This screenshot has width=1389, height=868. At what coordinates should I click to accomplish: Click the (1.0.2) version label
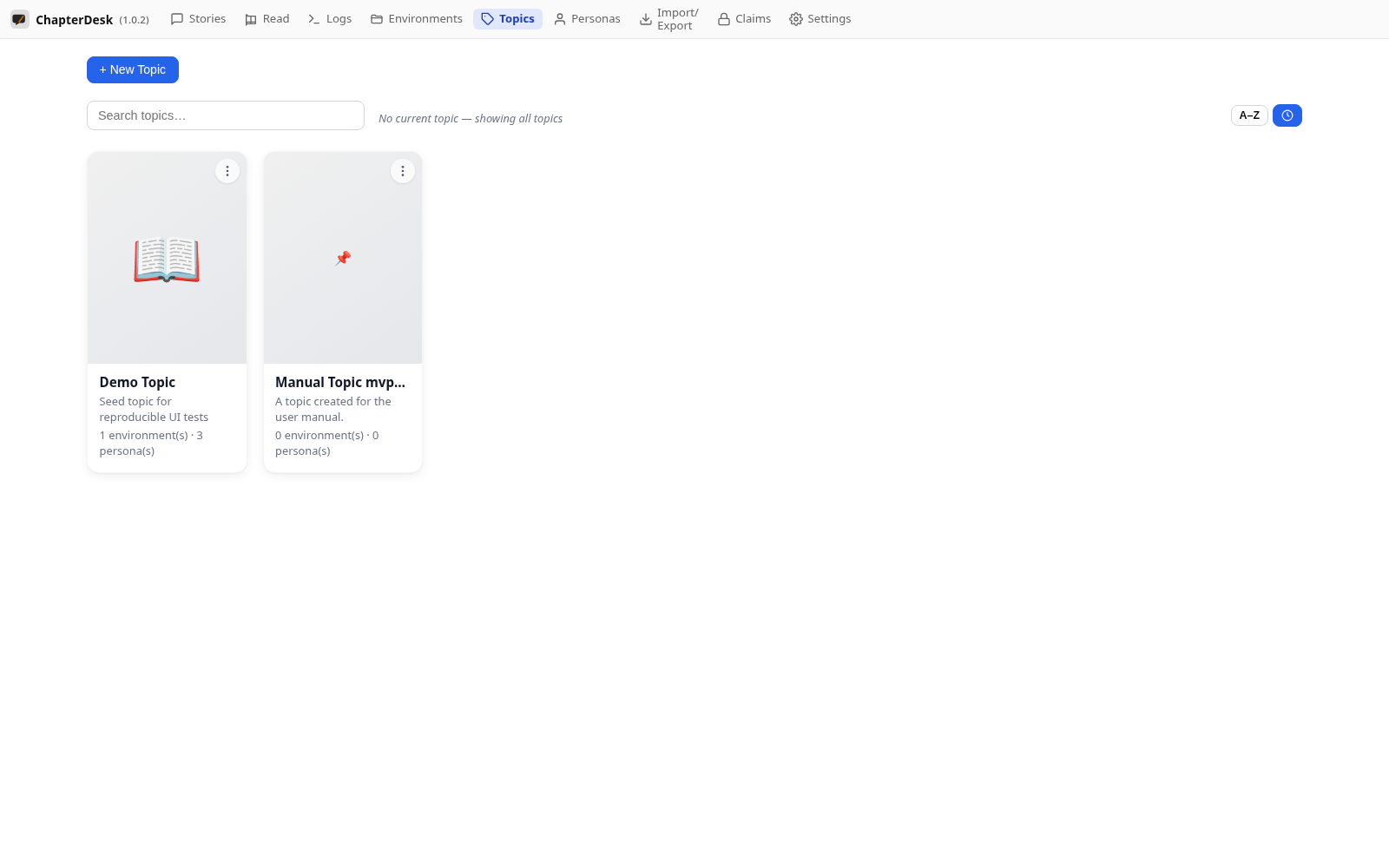[134, 20]
